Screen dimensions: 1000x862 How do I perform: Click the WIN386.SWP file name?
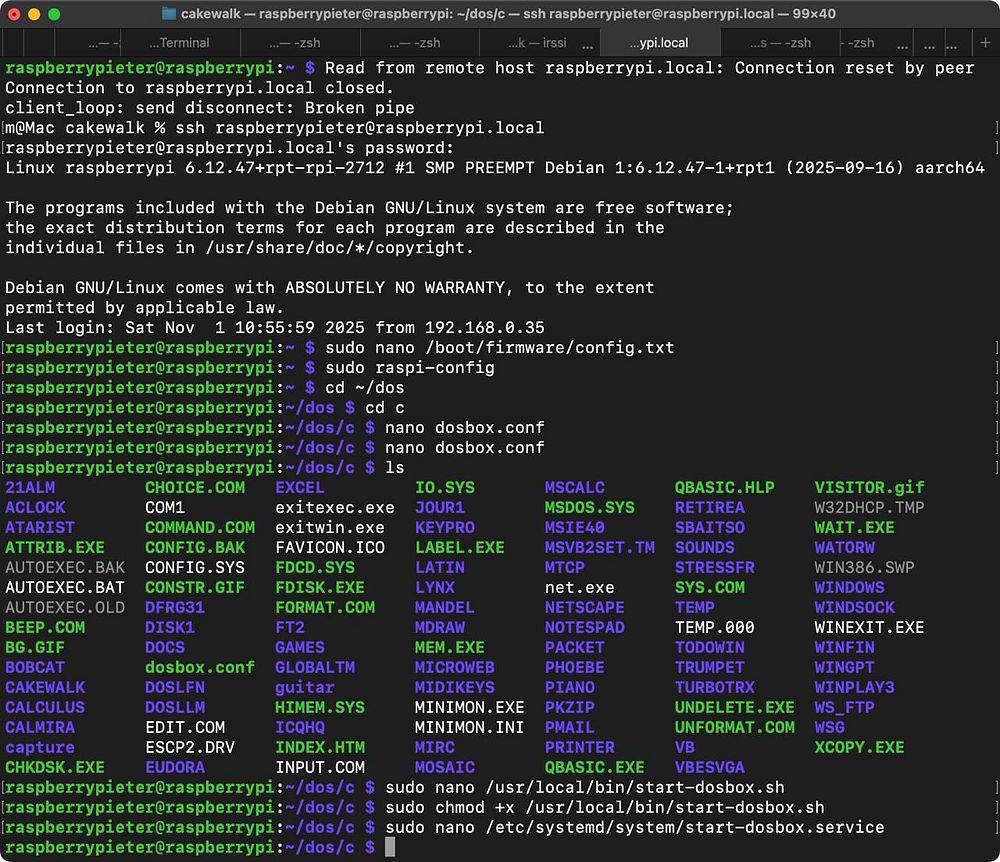click(x=864, y=567)
